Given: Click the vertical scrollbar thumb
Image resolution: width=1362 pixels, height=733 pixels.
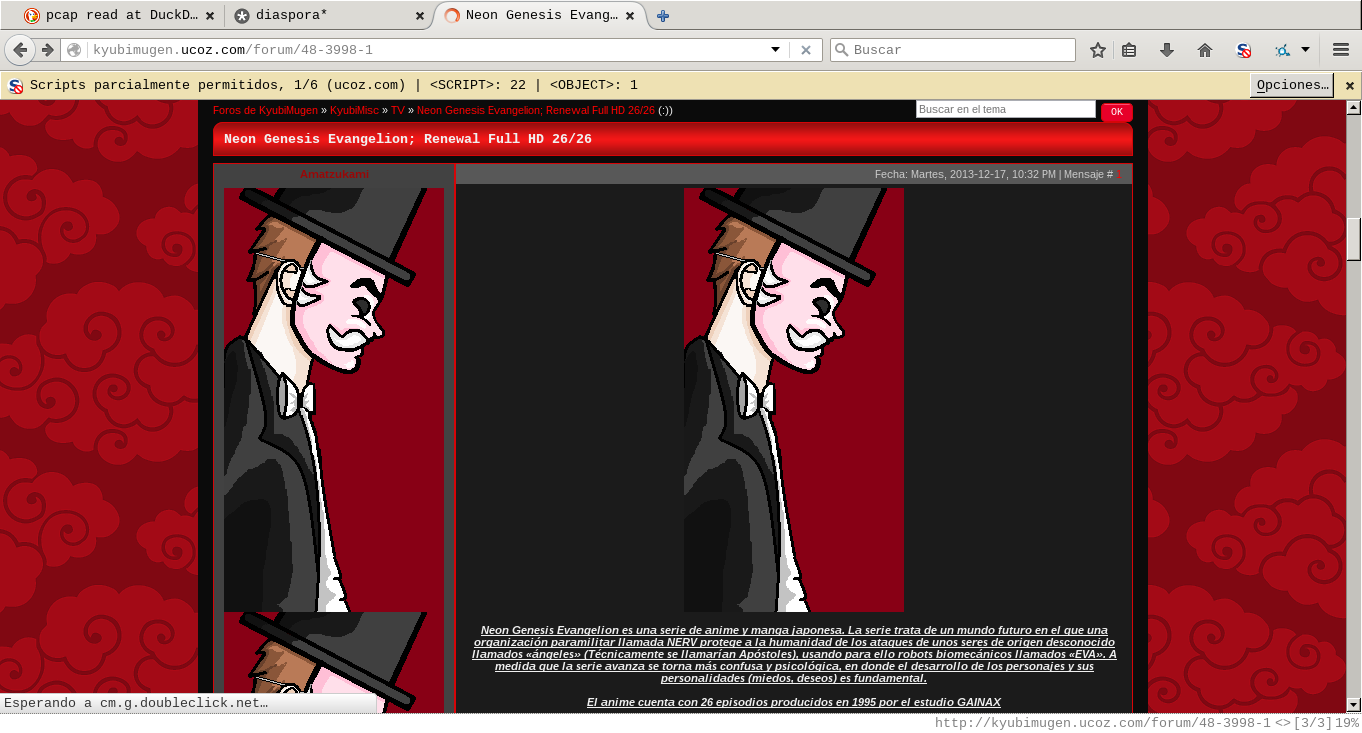Looking at the screenshot, I should coord(1354,238).
